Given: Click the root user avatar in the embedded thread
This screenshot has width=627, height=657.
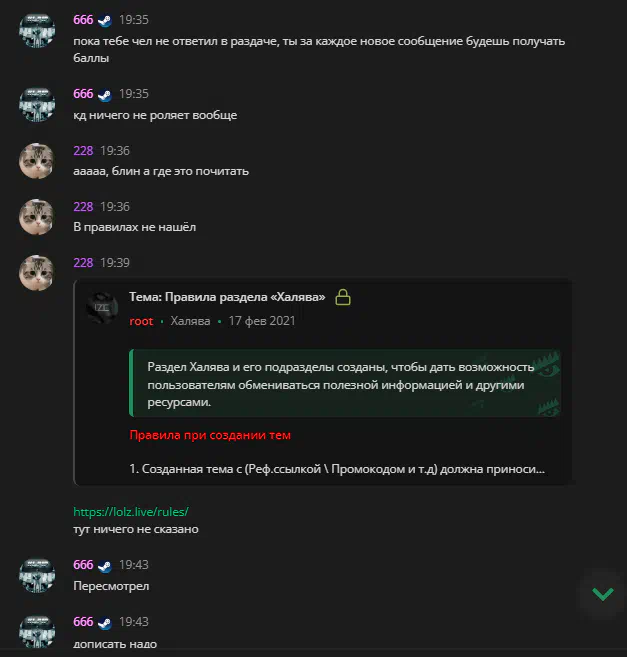Looking at the screenshot, I should click(x=102, y=308).
